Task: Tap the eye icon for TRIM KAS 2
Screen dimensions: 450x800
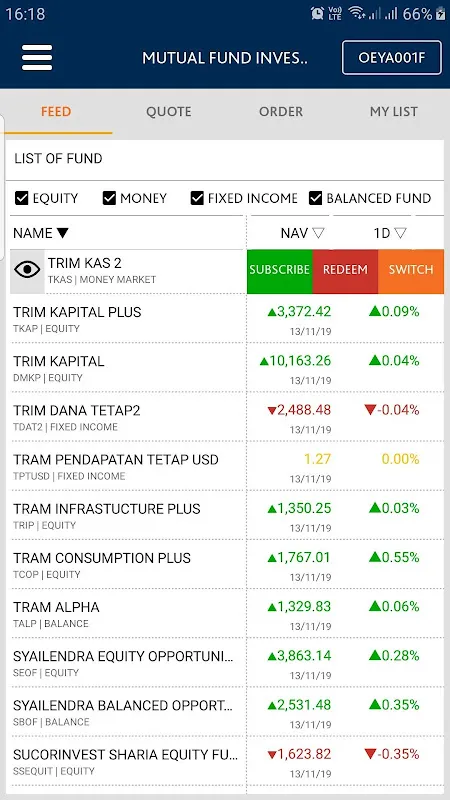Action: [x=27, y=270]
